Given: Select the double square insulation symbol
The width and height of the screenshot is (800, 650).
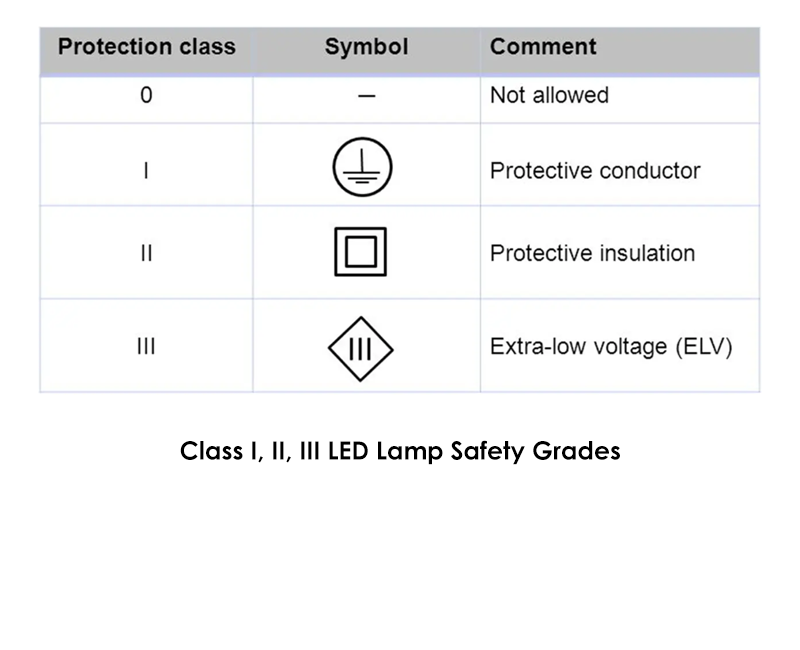Looking at the screenshot, I should click(x=360, y=252).
